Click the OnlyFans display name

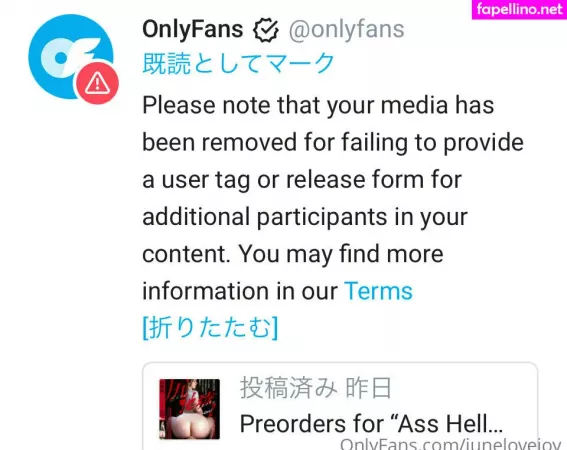(193, 29)
